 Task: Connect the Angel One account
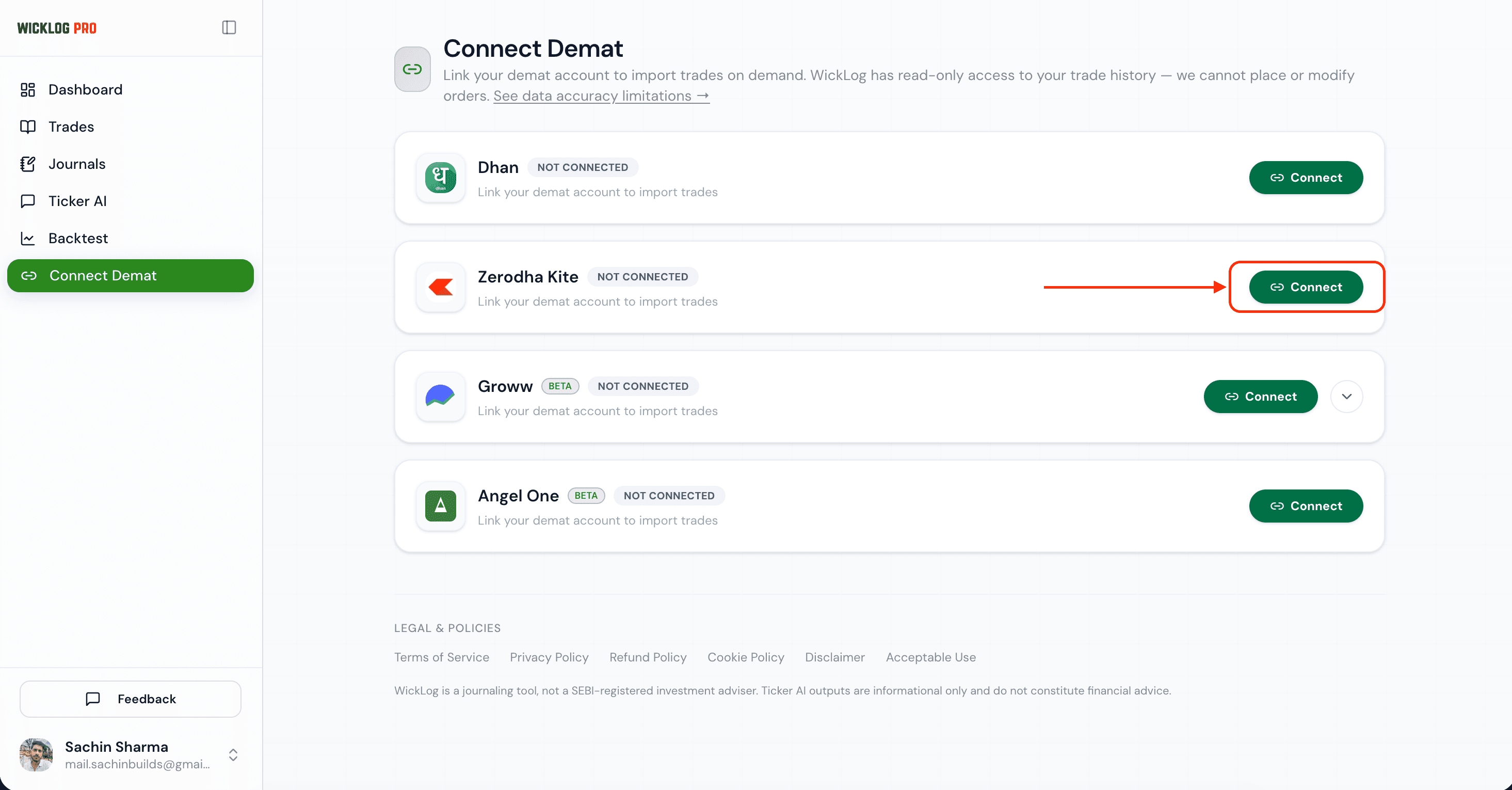1306,505
